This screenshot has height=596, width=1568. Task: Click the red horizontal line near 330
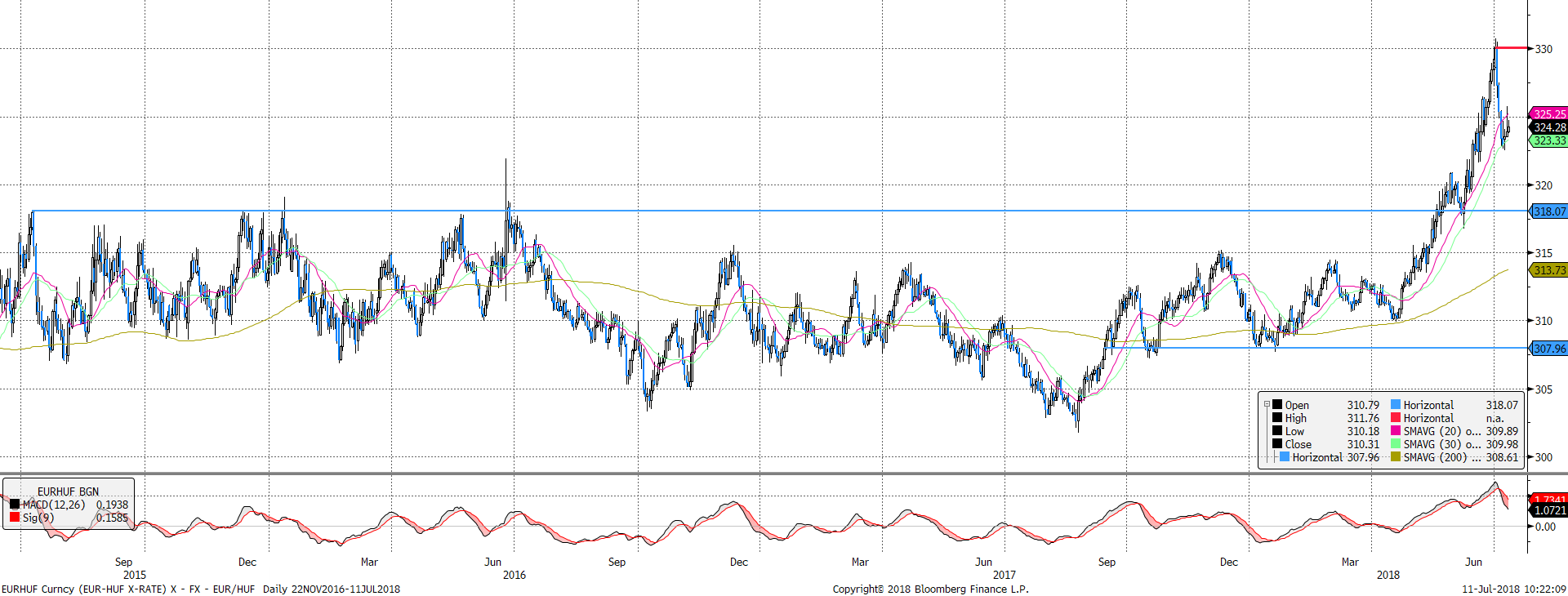click(1512, 48)
